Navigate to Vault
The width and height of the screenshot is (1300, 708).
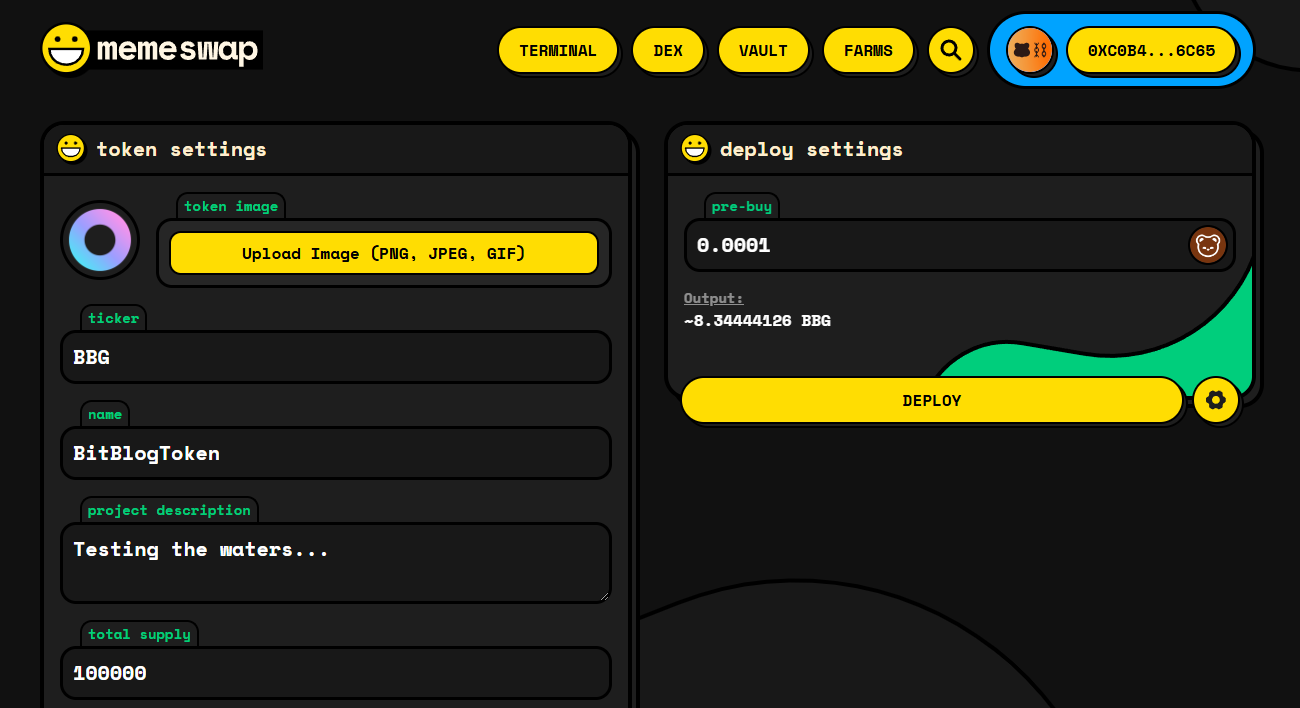pos(762,50)
